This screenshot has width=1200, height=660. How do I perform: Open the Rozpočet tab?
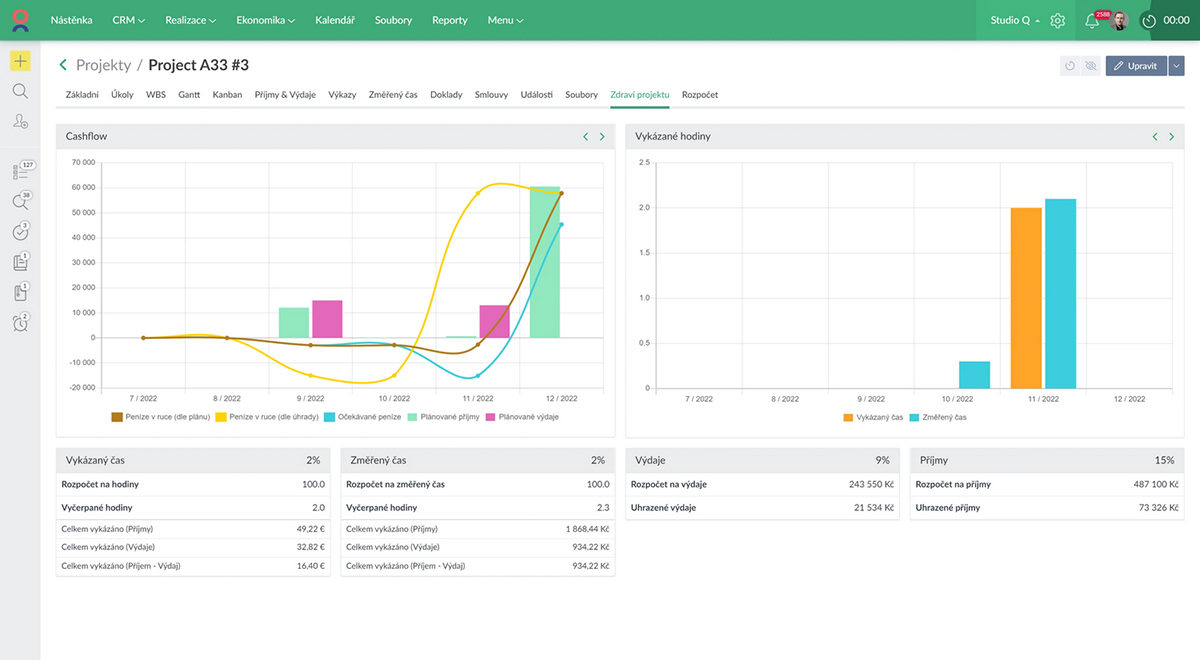(699, 95)
